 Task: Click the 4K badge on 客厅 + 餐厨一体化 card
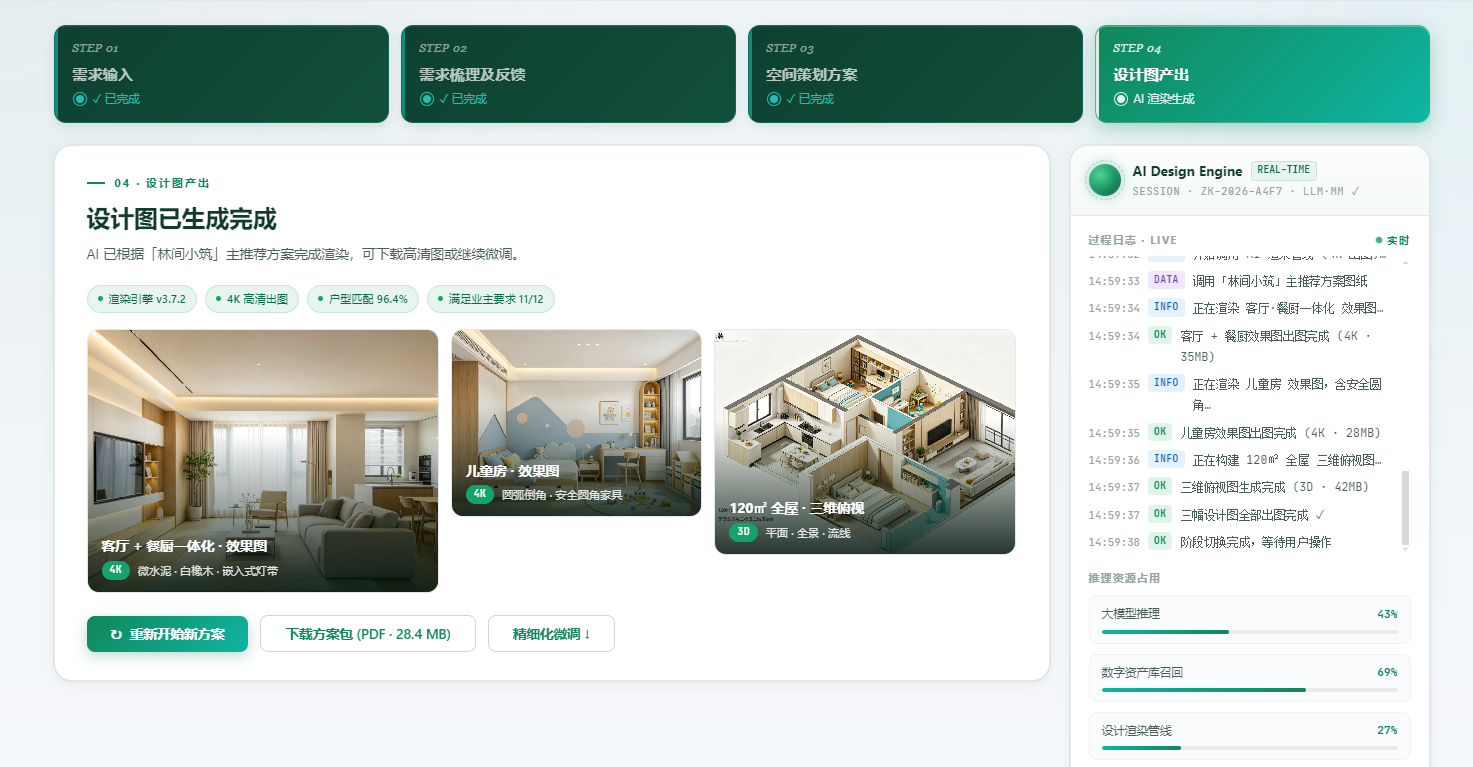click(116, 570)
